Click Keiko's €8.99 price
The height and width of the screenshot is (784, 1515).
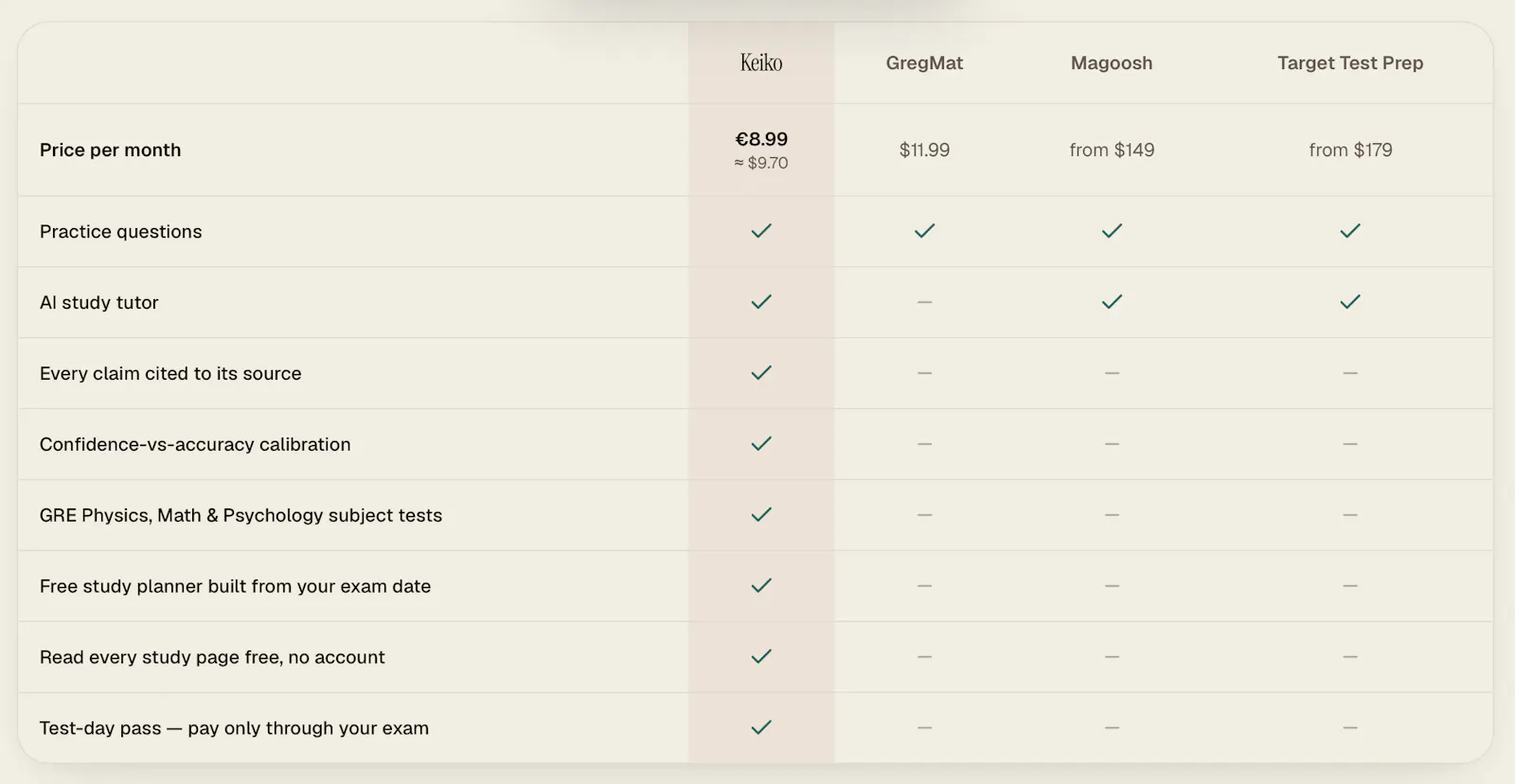click(x=761, y=139)
